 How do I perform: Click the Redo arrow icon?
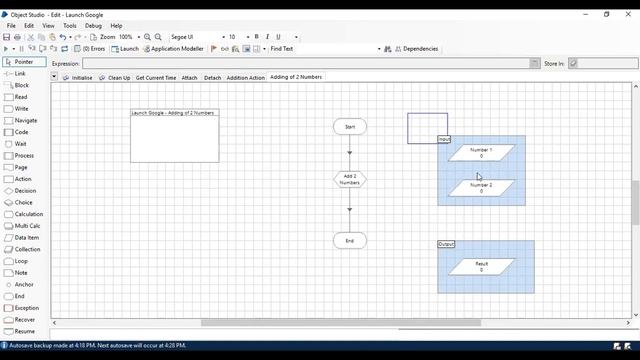78,37
